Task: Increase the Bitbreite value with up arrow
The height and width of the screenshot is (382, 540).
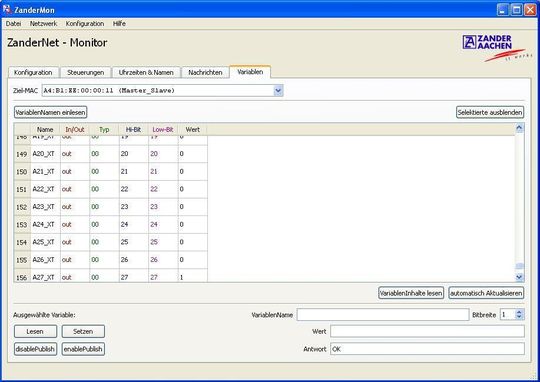Action: click(519, 312)
